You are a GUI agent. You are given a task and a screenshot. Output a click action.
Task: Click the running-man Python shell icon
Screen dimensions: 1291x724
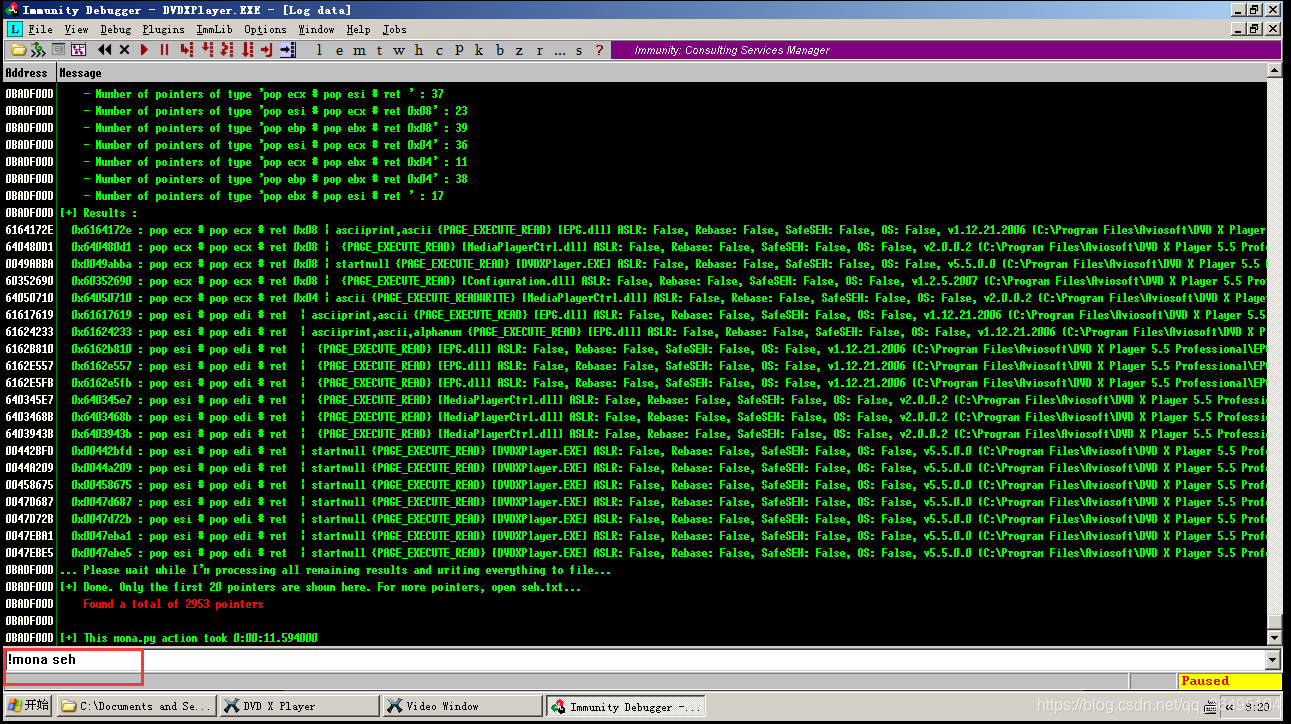38,50
